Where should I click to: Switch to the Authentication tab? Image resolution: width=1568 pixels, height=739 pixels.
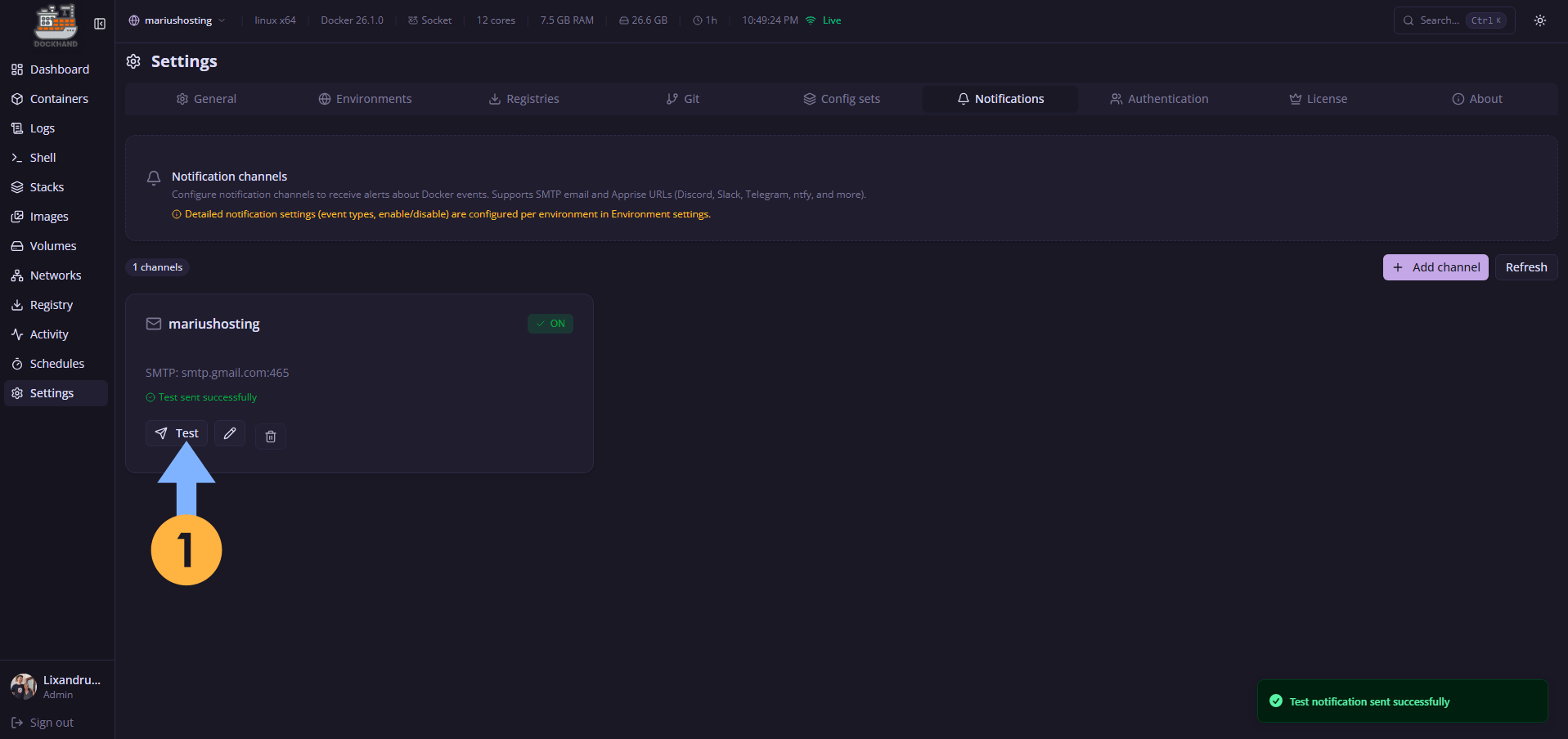tap(1159, 99)
